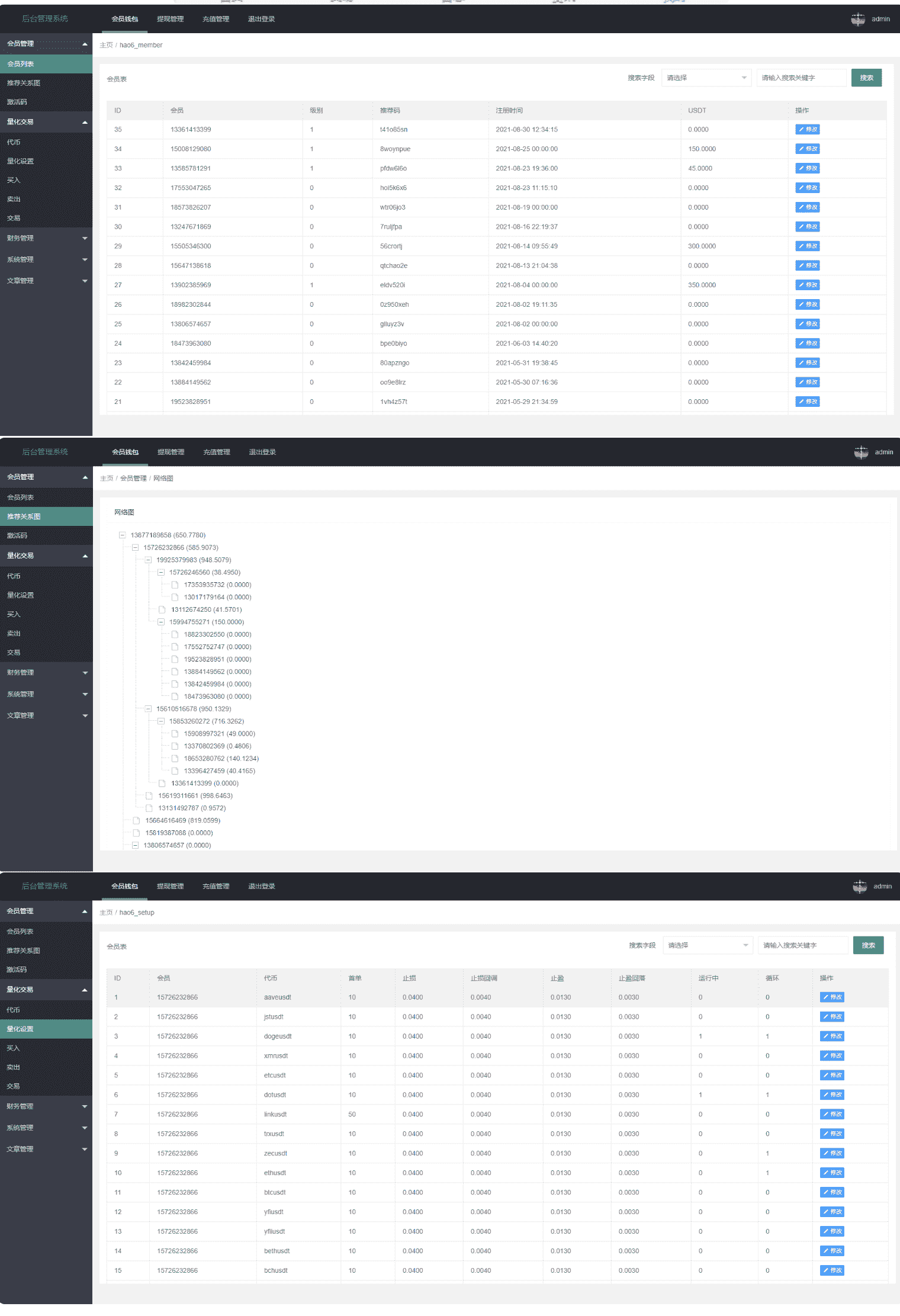
Task: Click 修改 in dogeusdt setup row
Action: click(x=832, y=1036)
